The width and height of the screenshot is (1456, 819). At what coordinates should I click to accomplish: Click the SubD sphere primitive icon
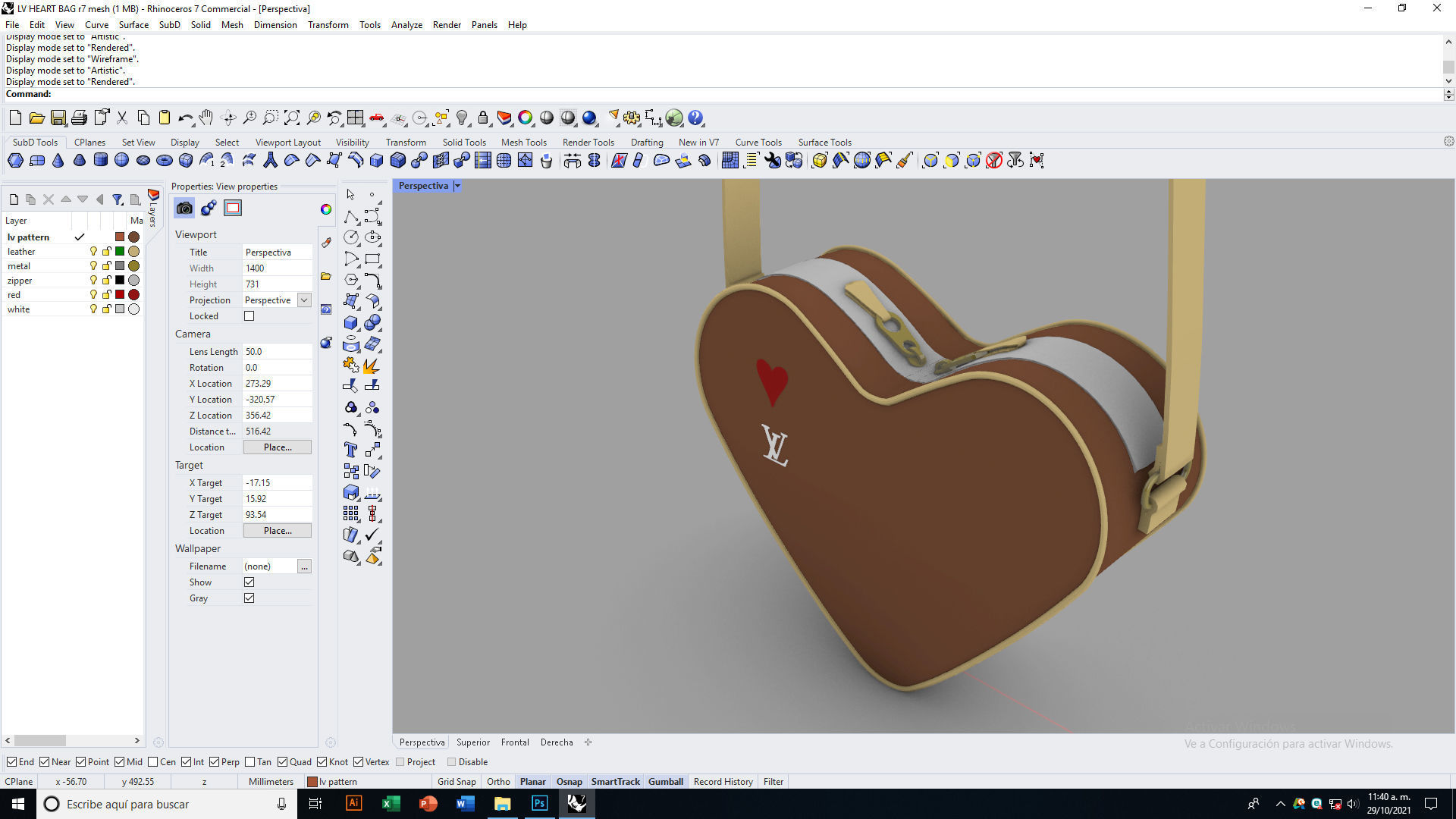click(x=121, y=160)
